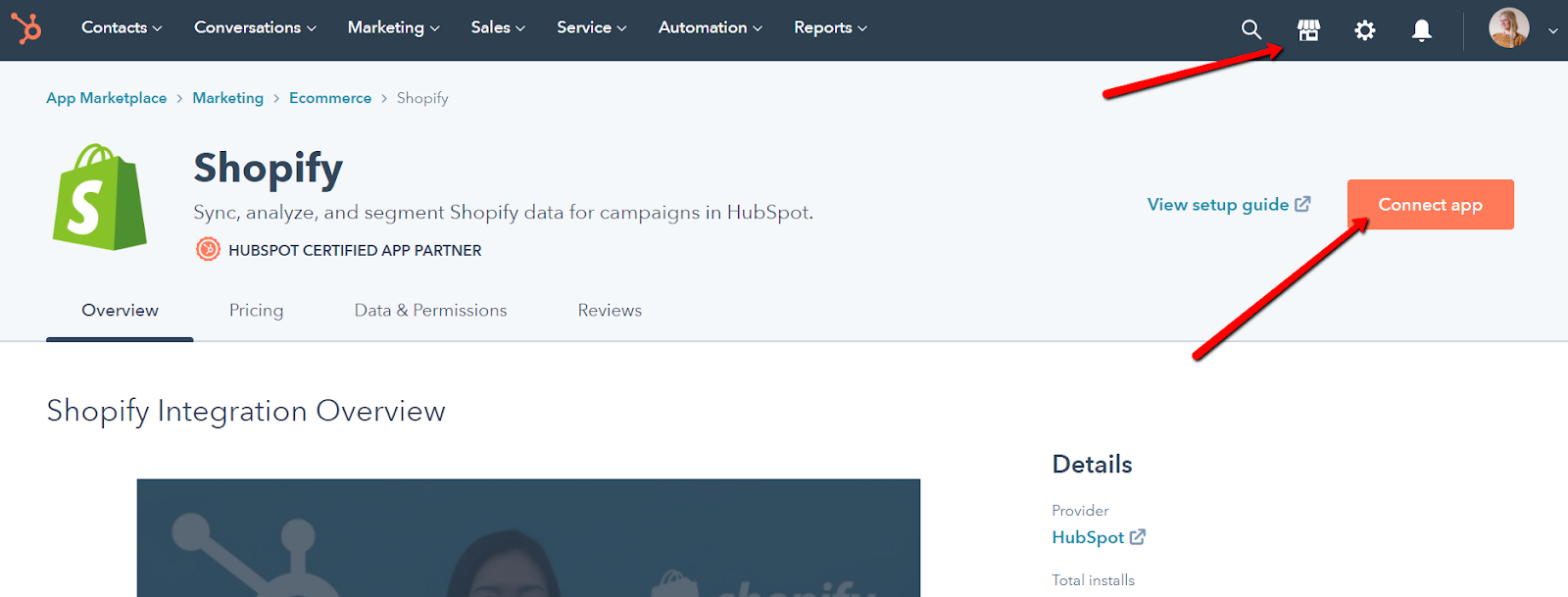Click the HubSpot sprocket logo
1568x597 pixels.
[26, 28]
